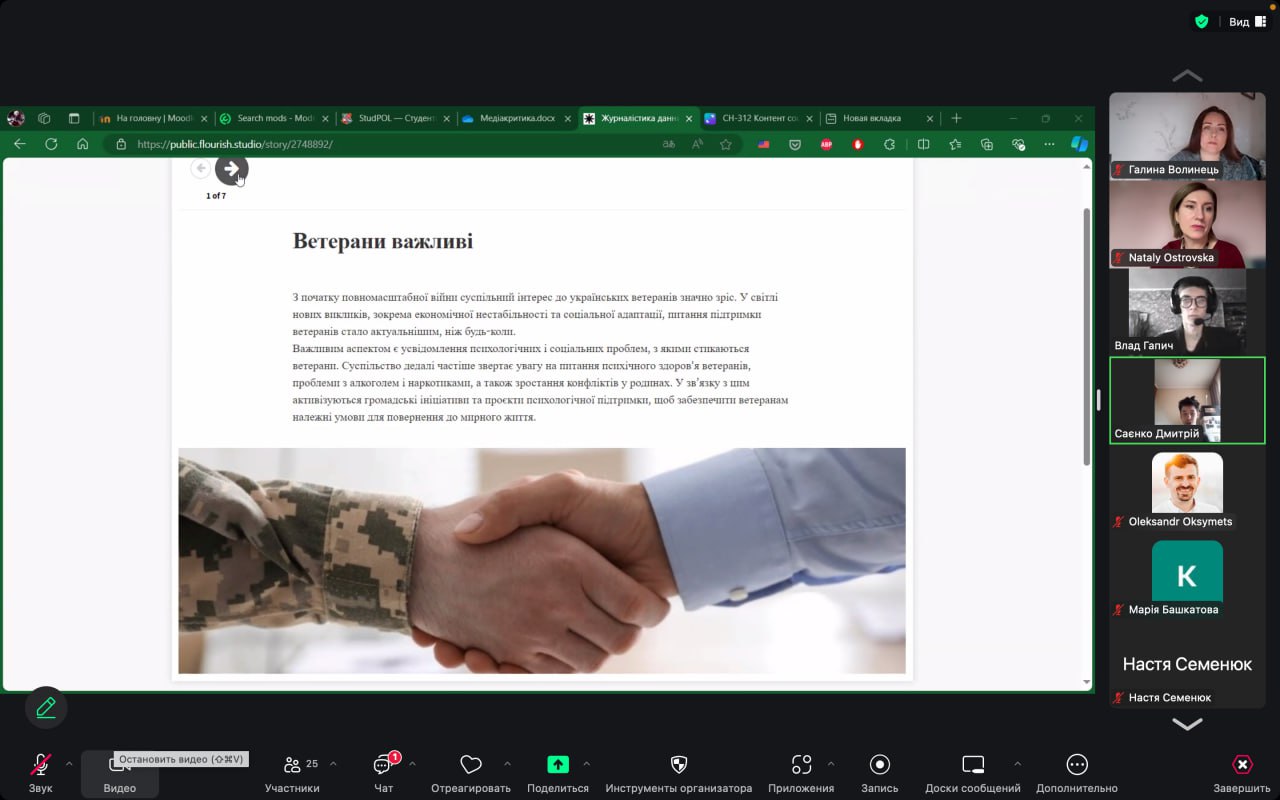This screenshot has width=1280, height=800.
Task: Open the Apps icon in toolbar
Action: 800,766
